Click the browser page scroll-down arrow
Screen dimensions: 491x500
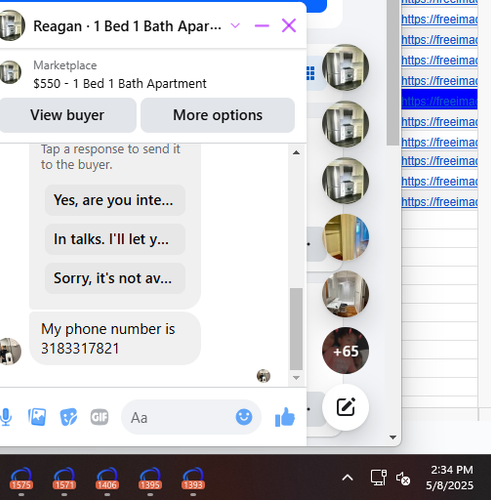(393, 437)
